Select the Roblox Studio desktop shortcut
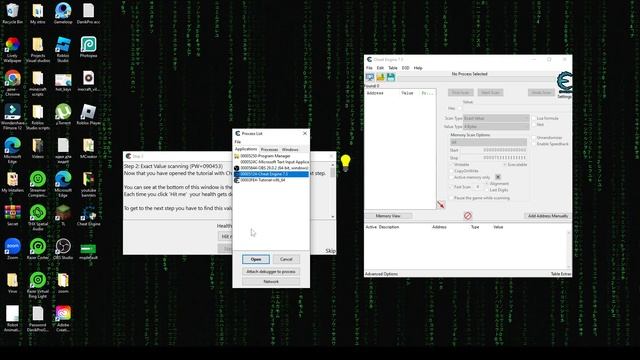640x360 pixels. click(63, 50)
